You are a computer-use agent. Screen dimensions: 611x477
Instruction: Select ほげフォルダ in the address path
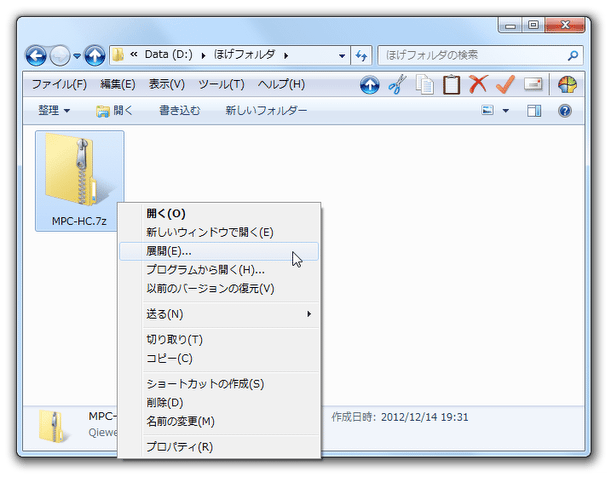244,55
